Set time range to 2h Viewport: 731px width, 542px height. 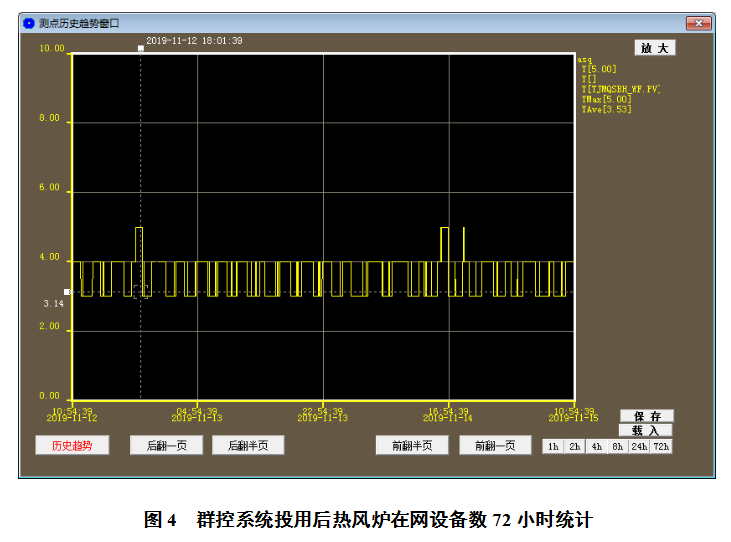575,447
